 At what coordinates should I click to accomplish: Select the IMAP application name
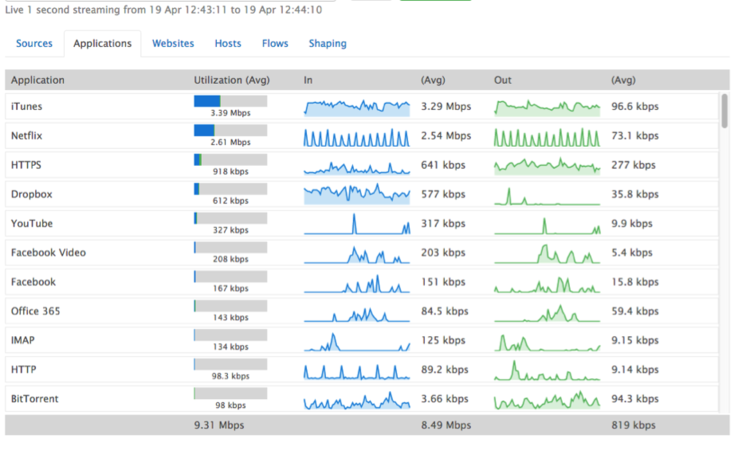pos(23,340)
